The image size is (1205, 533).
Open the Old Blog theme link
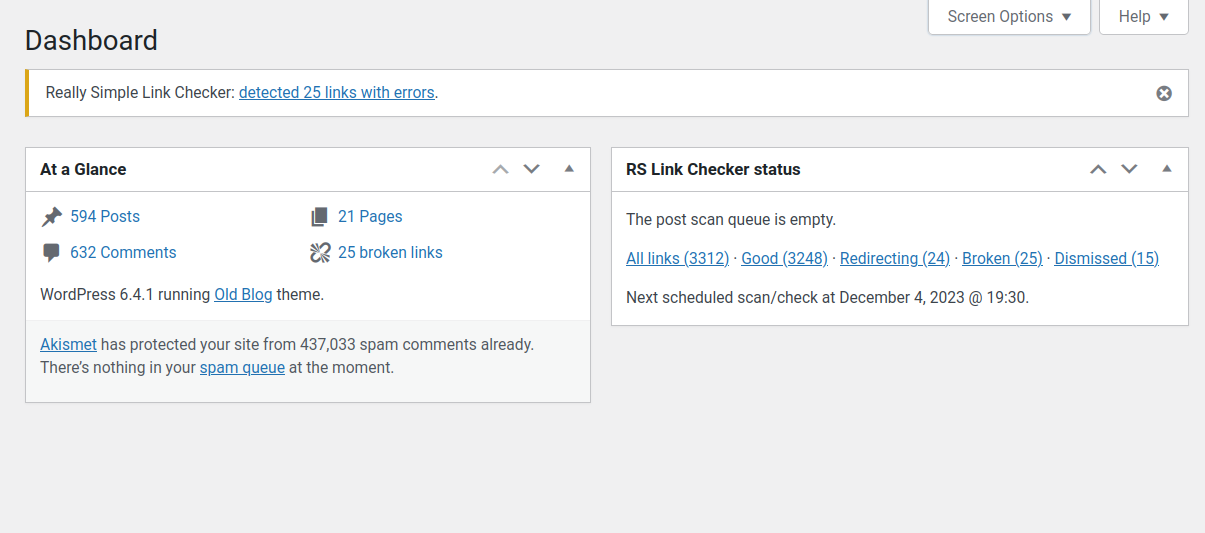243,295
